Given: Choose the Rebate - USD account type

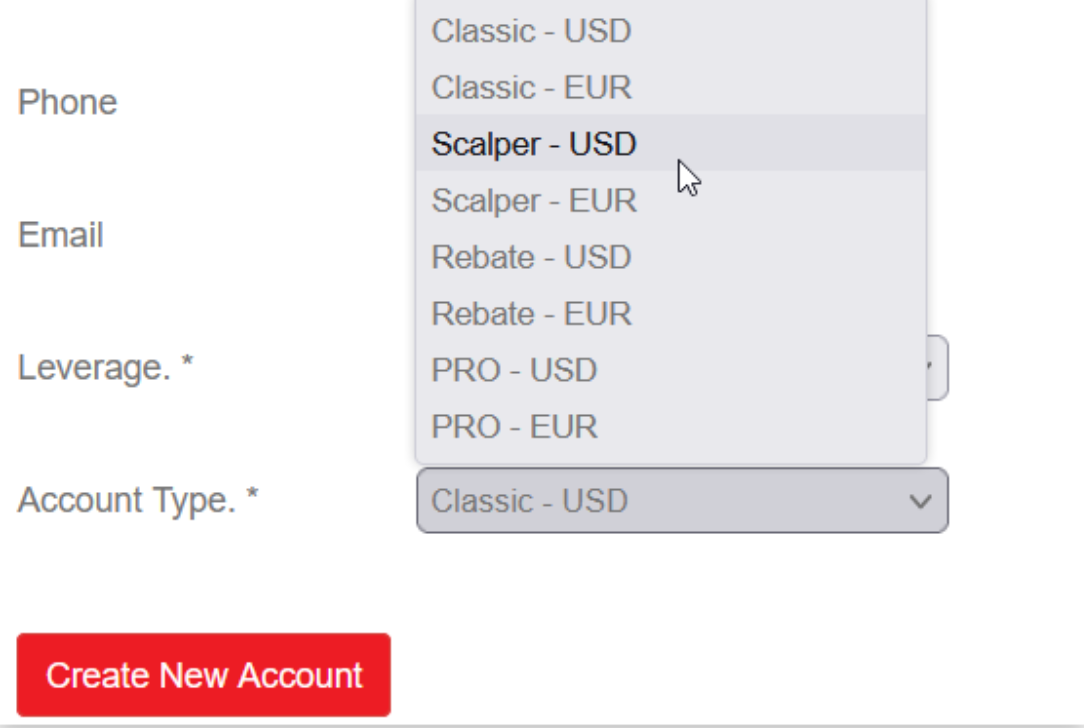Looking at the screenshot, I should [x=531, y=257].
